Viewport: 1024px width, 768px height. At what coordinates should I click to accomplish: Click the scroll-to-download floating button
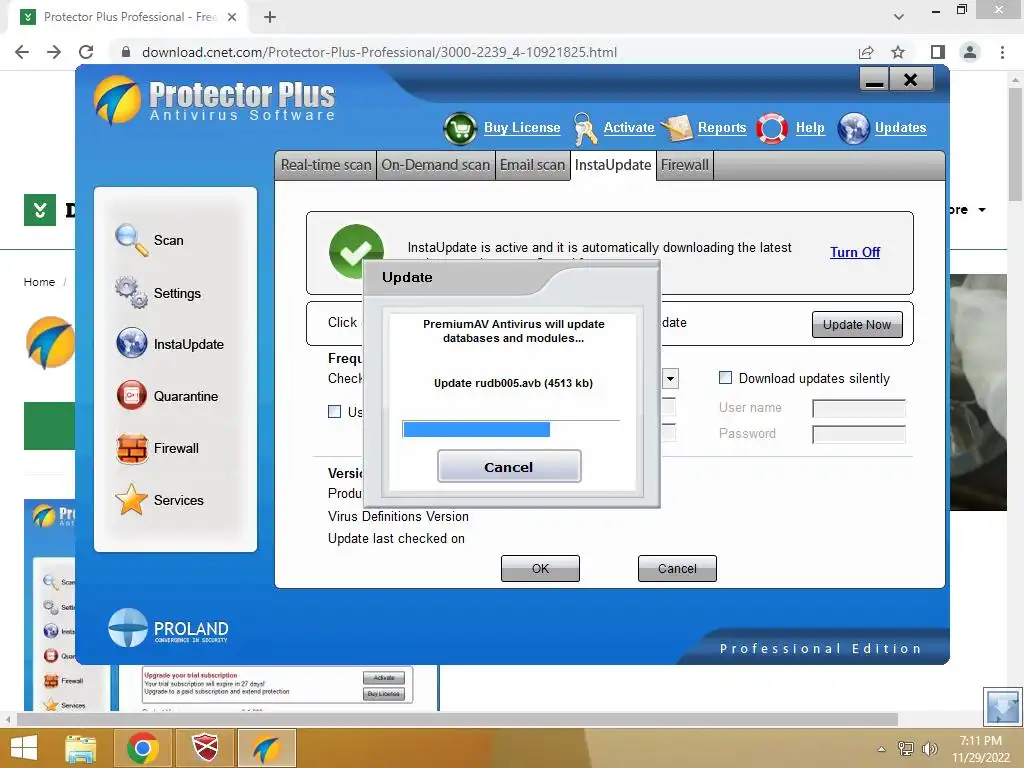click(1002, 707)
